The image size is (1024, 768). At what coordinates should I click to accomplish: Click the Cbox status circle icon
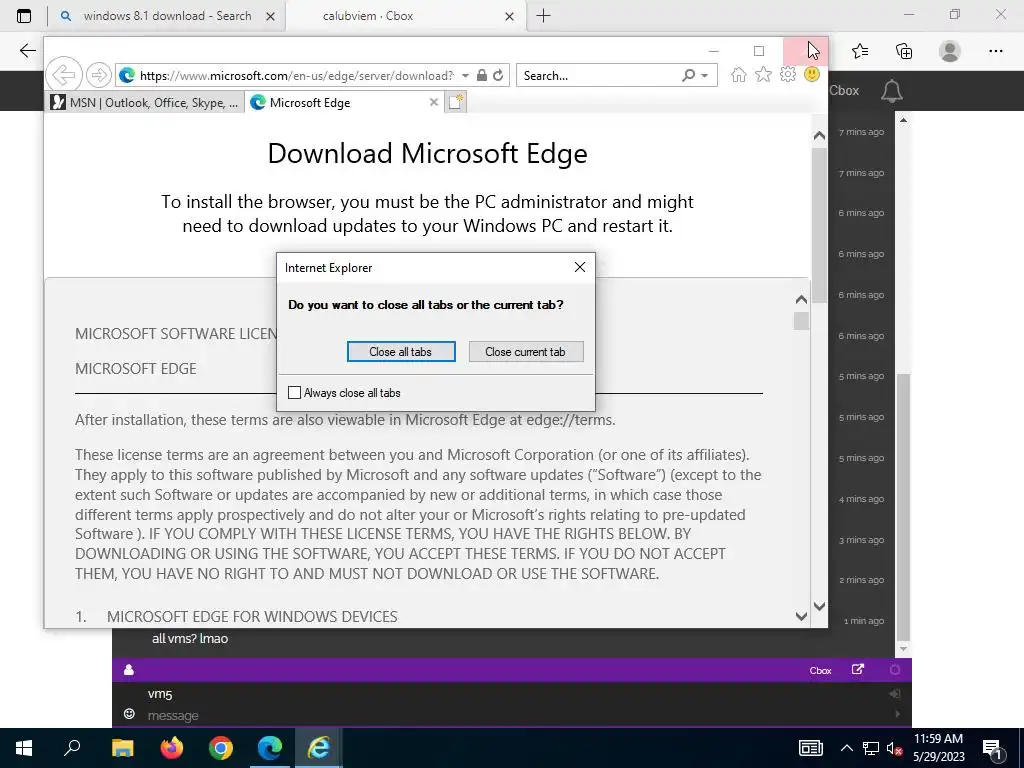895,669
